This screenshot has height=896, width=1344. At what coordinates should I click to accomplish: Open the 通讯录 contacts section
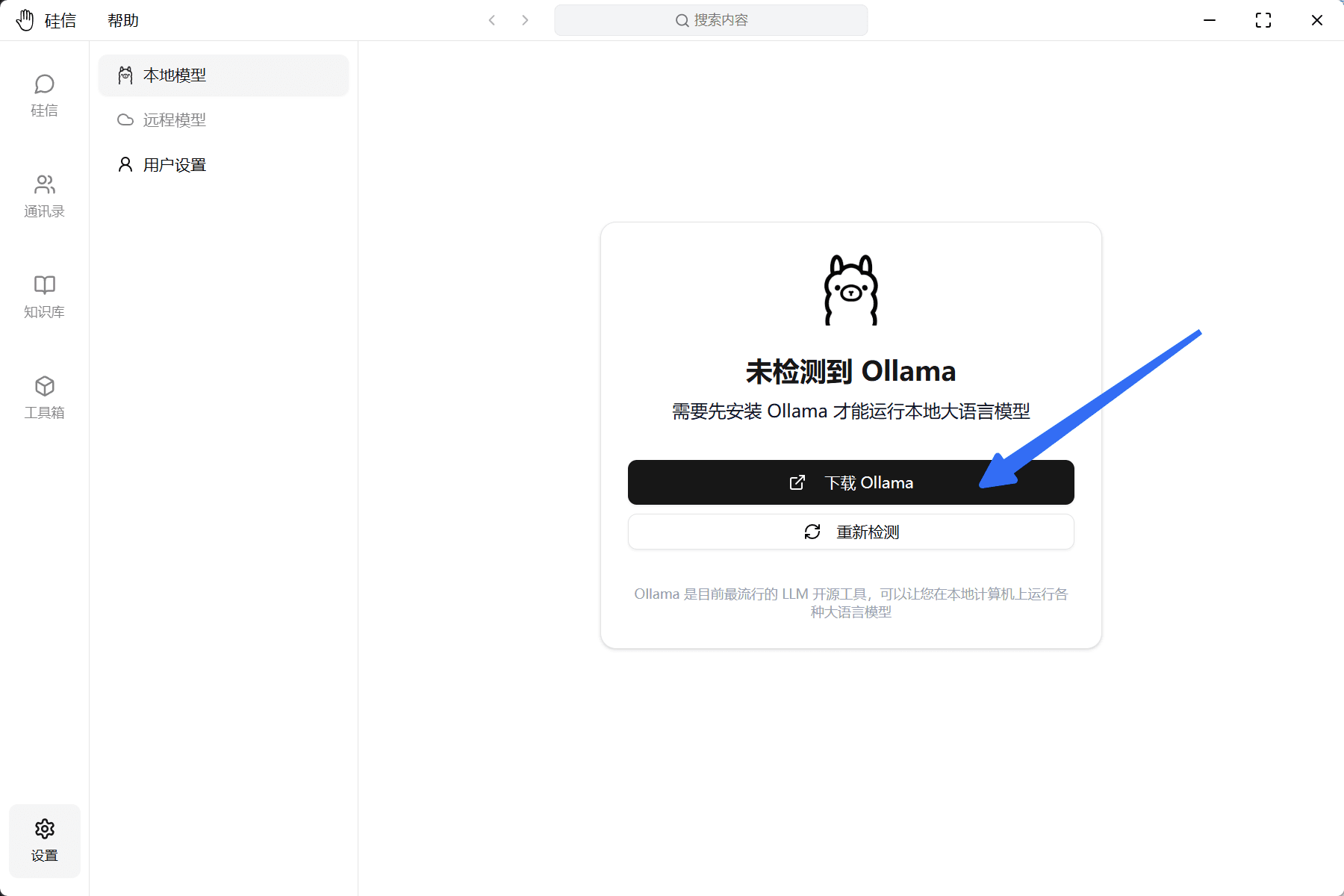click(44, 196)
